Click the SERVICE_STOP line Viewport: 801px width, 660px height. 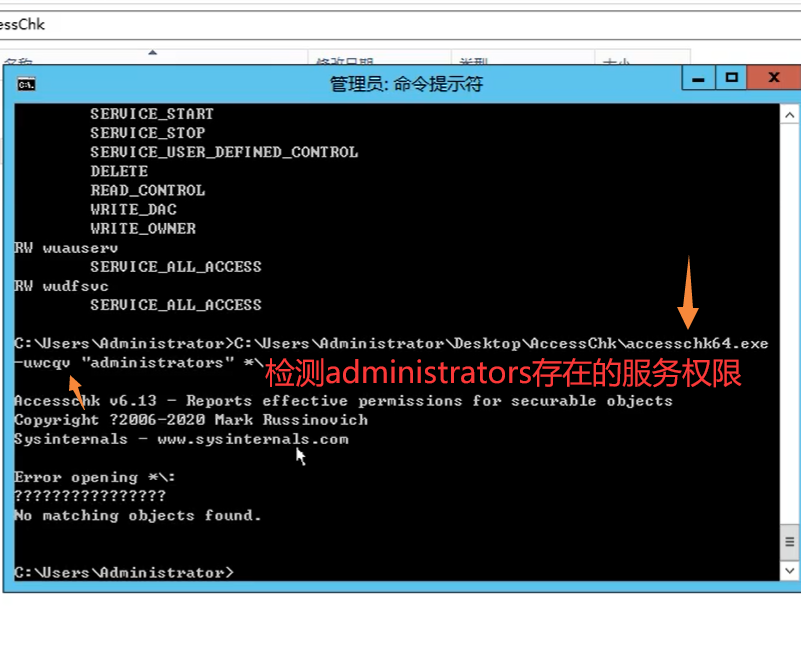point(148,133)
